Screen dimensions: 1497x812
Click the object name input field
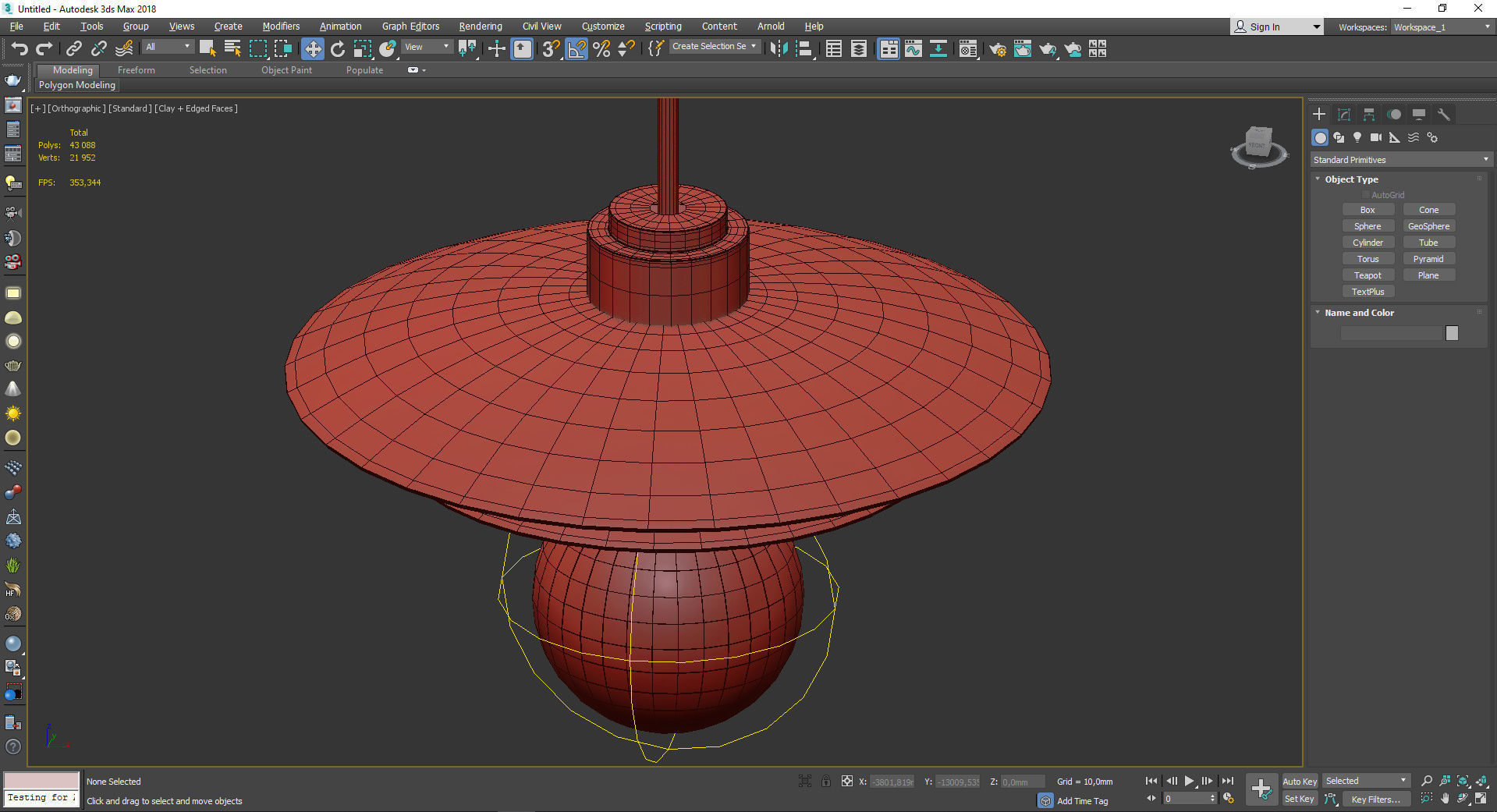[1392, 333]
